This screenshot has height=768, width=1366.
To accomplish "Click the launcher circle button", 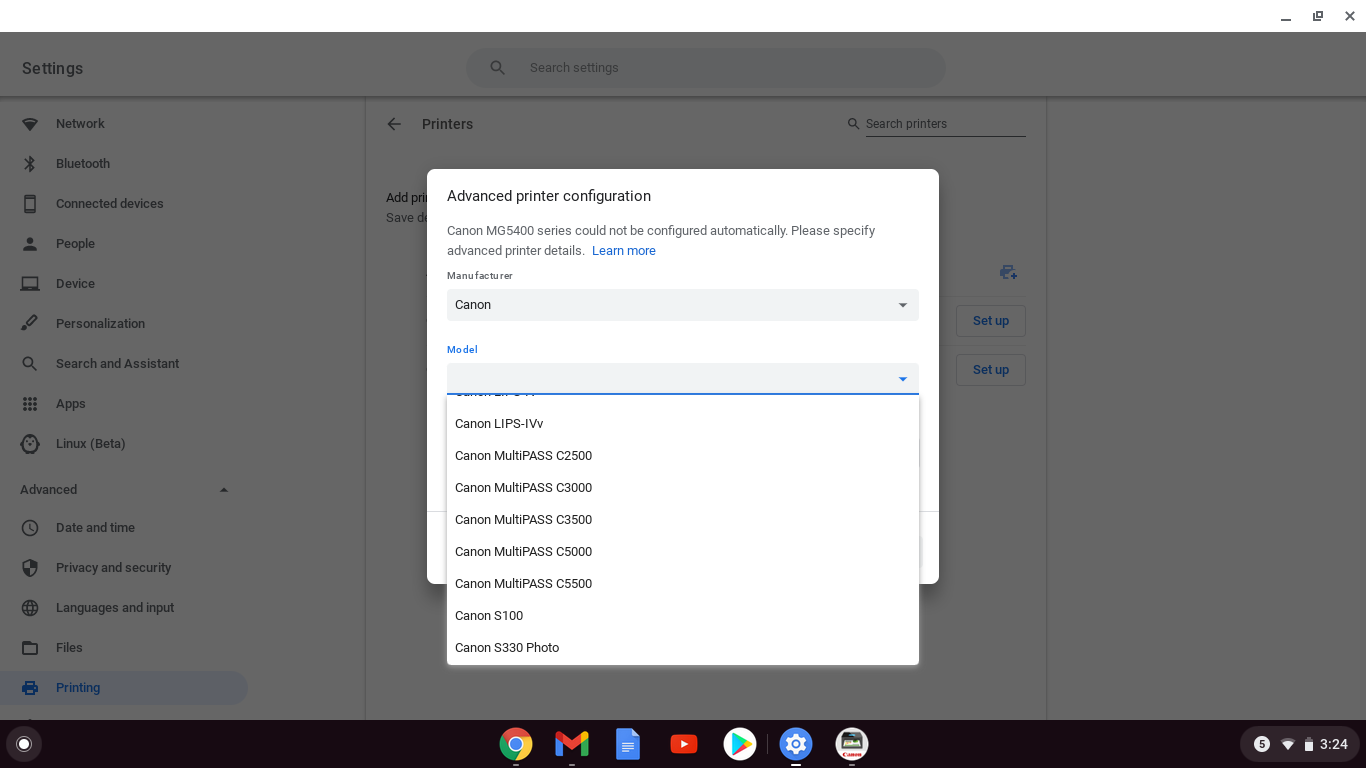I will [24, 744].
